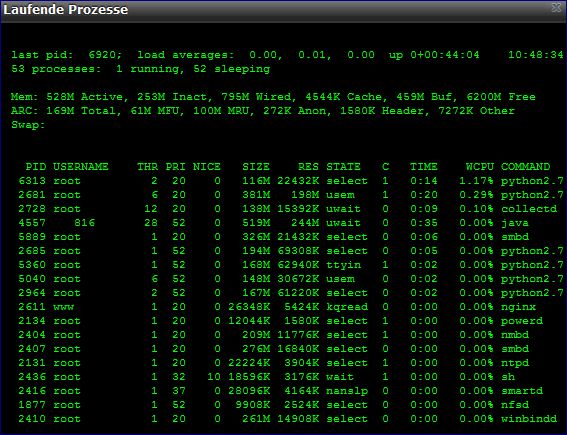Click the Swap line
The height and width of the screenshot is (435, 567).
click(x=28, y=125)
